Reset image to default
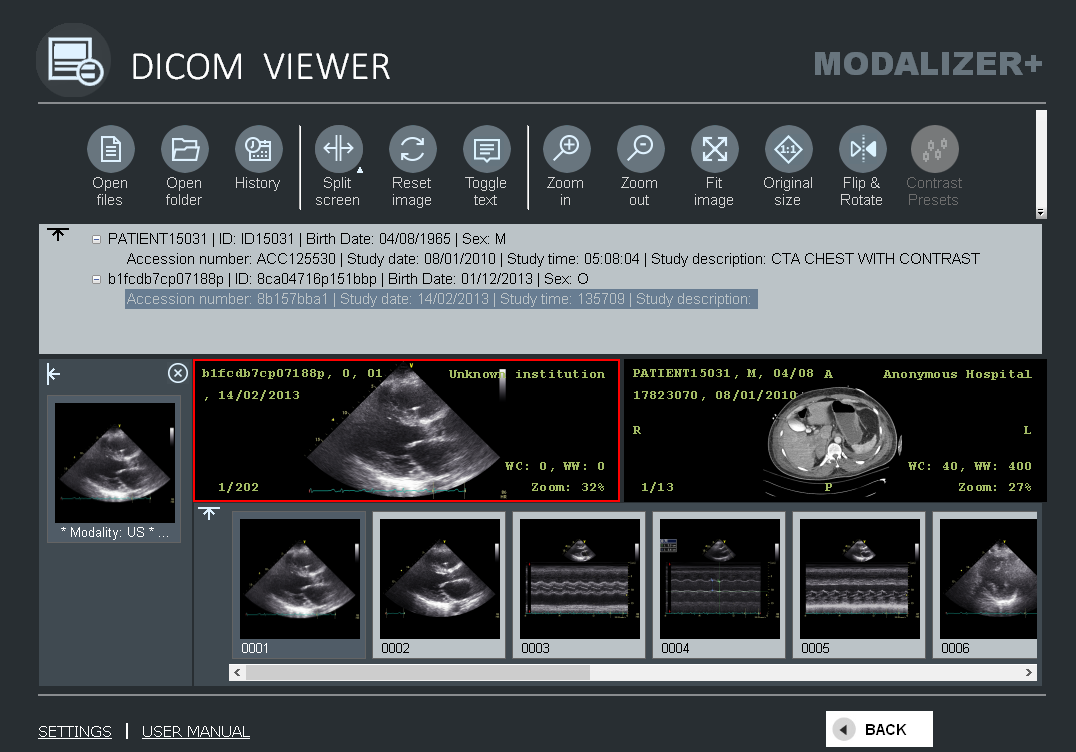 click(412, 150)
